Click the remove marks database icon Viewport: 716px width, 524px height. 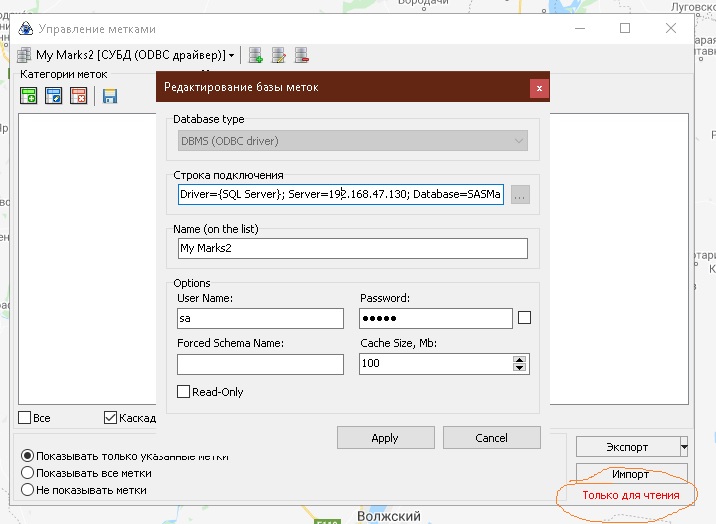[x=301, y=55]
